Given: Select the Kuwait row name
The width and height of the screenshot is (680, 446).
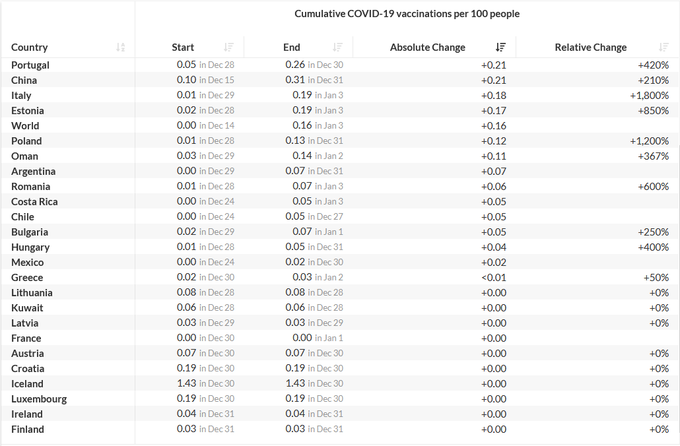Looking at the screenshot, I should click(27, 308).
